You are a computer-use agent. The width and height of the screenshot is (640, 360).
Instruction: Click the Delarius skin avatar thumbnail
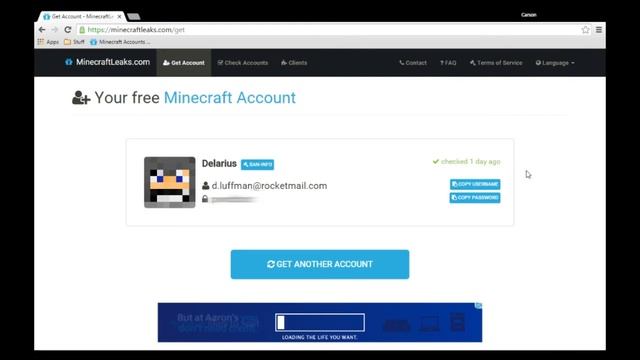[x=169, y=182]
